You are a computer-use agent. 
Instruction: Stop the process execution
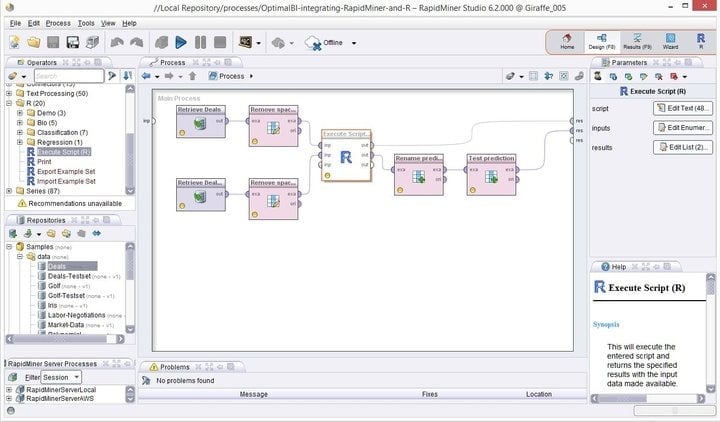pos(220,43)
